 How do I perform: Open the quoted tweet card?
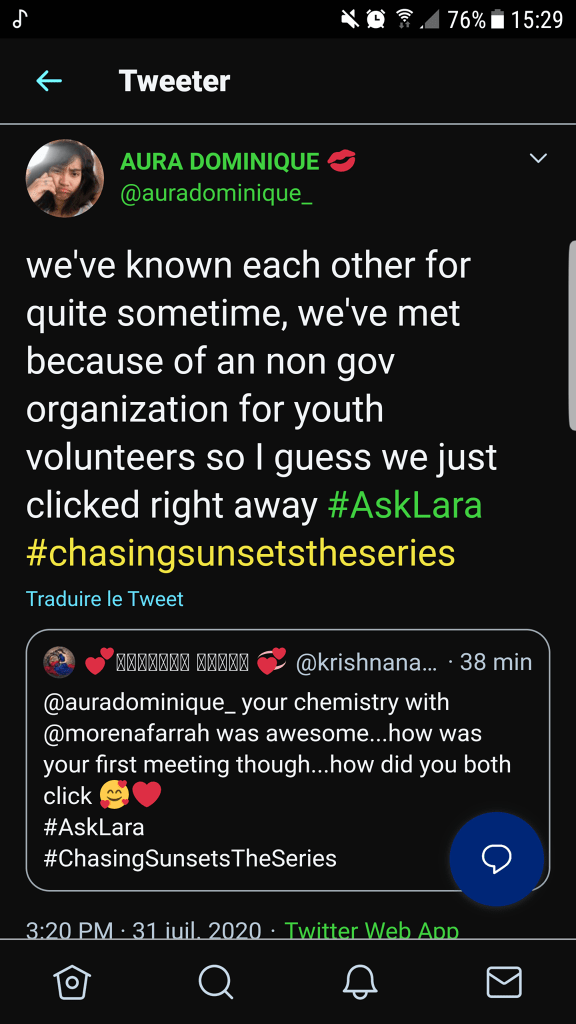coord(288,760)
